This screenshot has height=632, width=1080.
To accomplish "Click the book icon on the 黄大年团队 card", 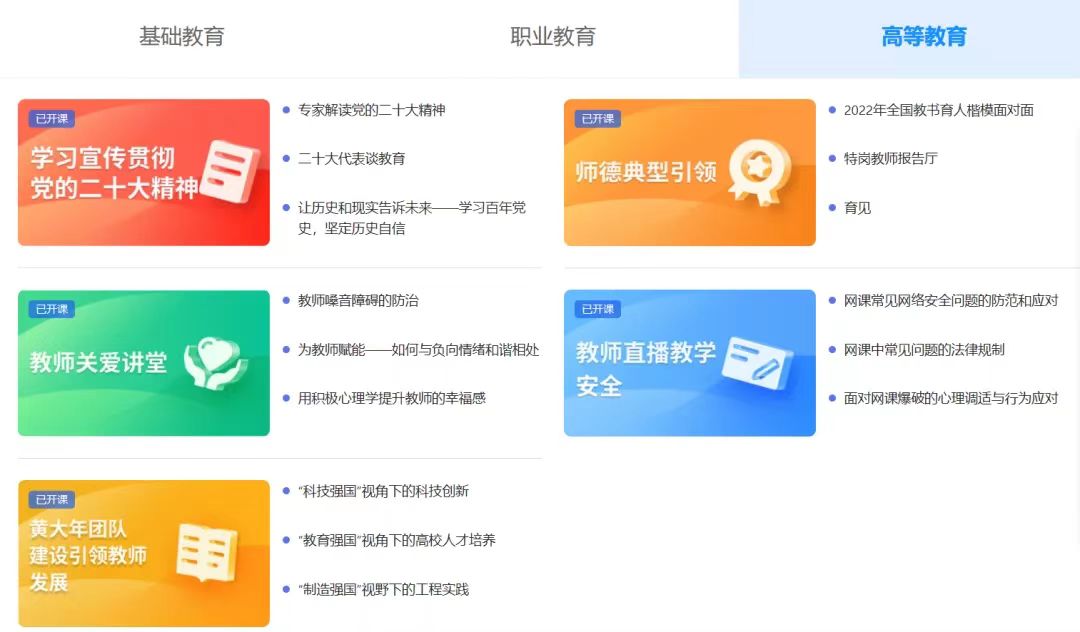I will (x=206, y=552).
